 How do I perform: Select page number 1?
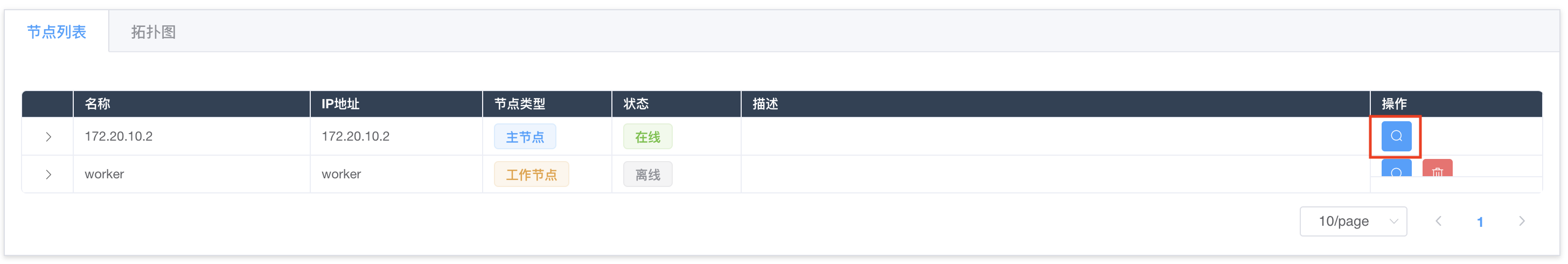1480,222
